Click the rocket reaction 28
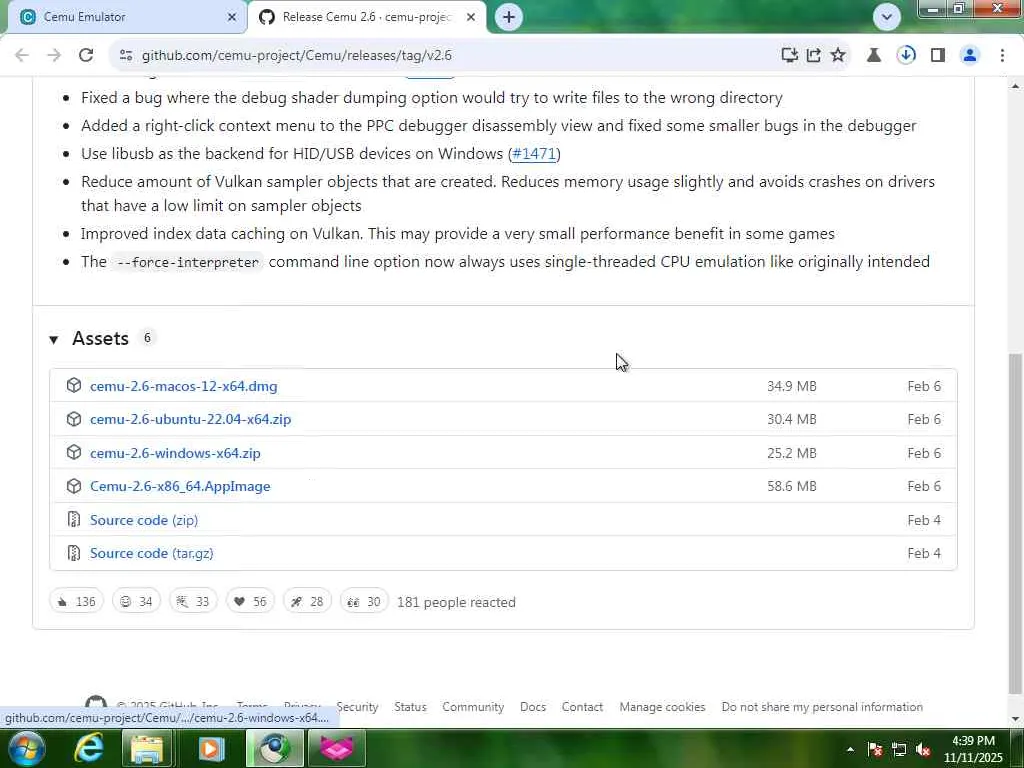 pyautogui.click(x=307, y=601)
